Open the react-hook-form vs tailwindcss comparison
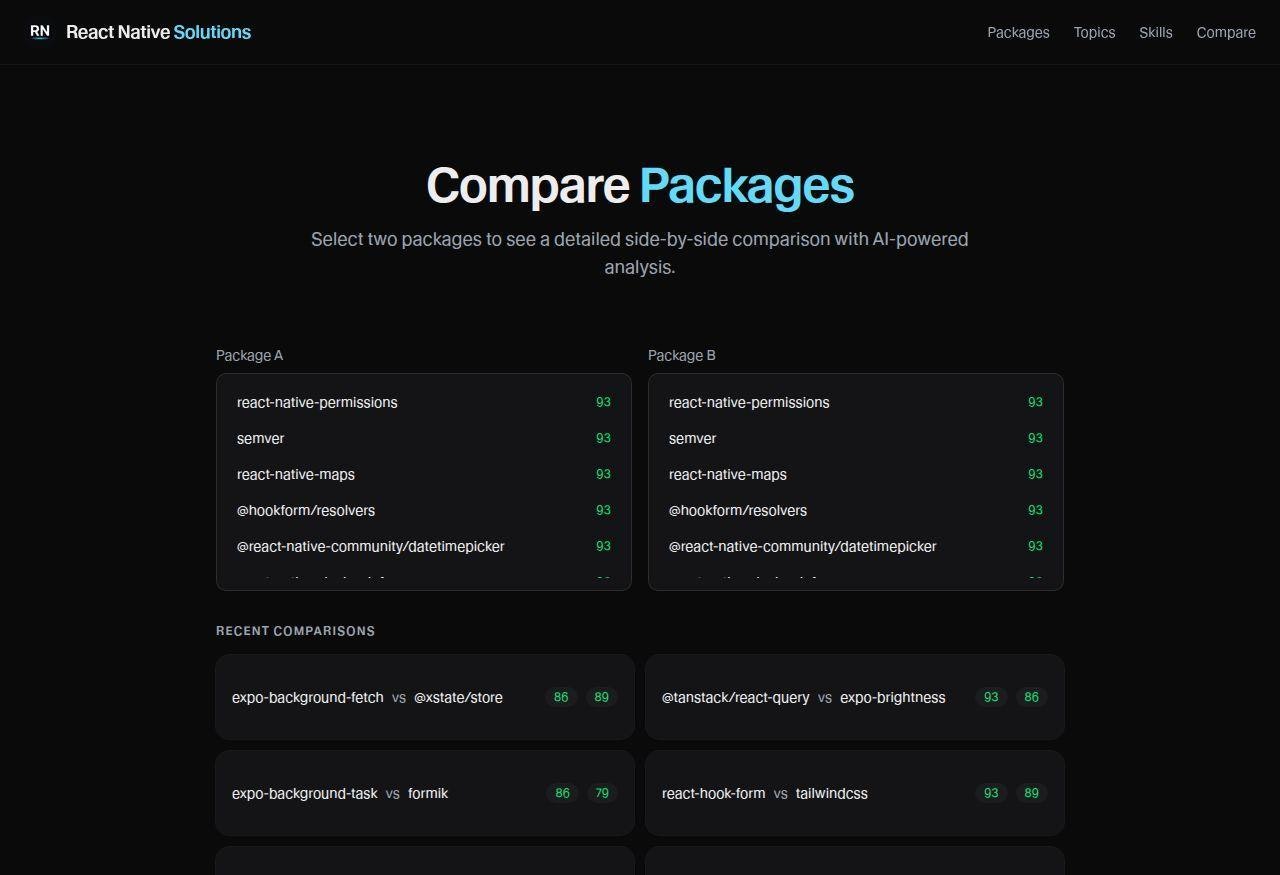Screen dimensions: 1280x875 tap(855, 793)
